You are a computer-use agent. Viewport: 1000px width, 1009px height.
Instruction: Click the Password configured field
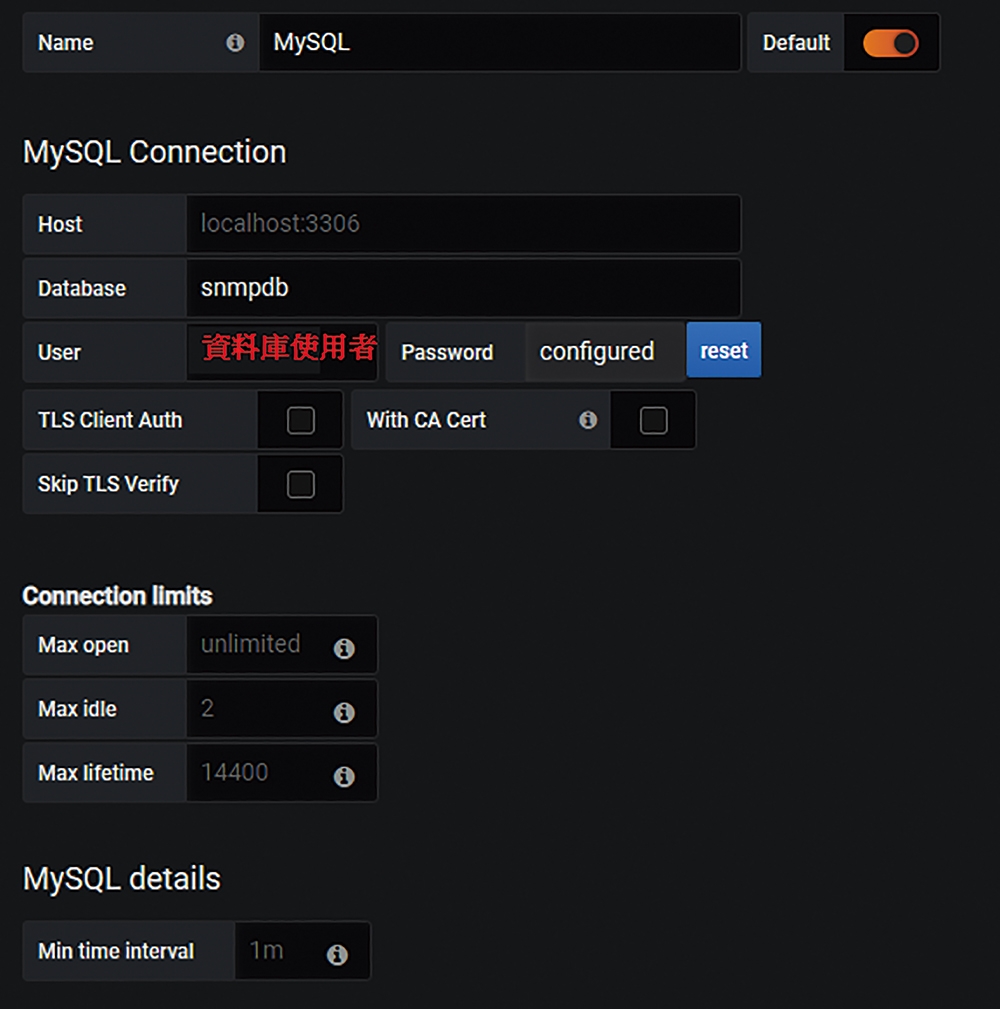[x=605, y=352]
